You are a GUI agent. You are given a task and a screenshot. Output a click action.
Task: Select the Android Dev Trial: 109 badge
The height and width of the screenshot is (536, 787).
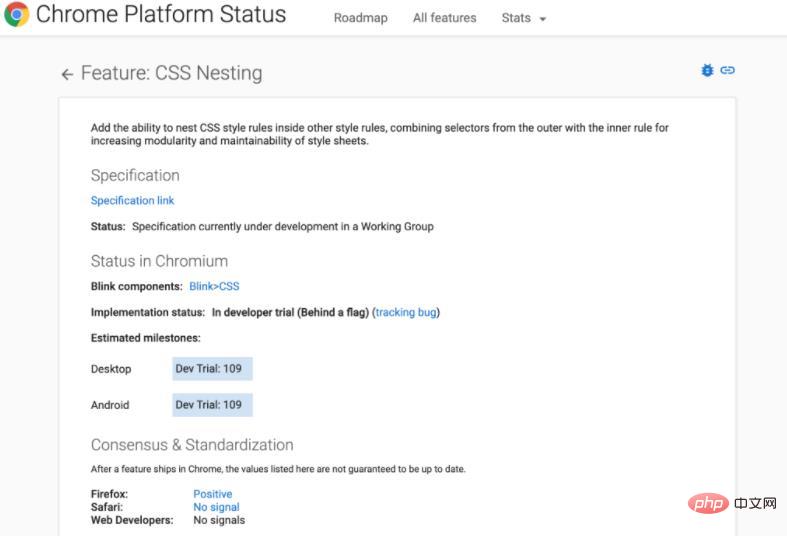(212, 405)
